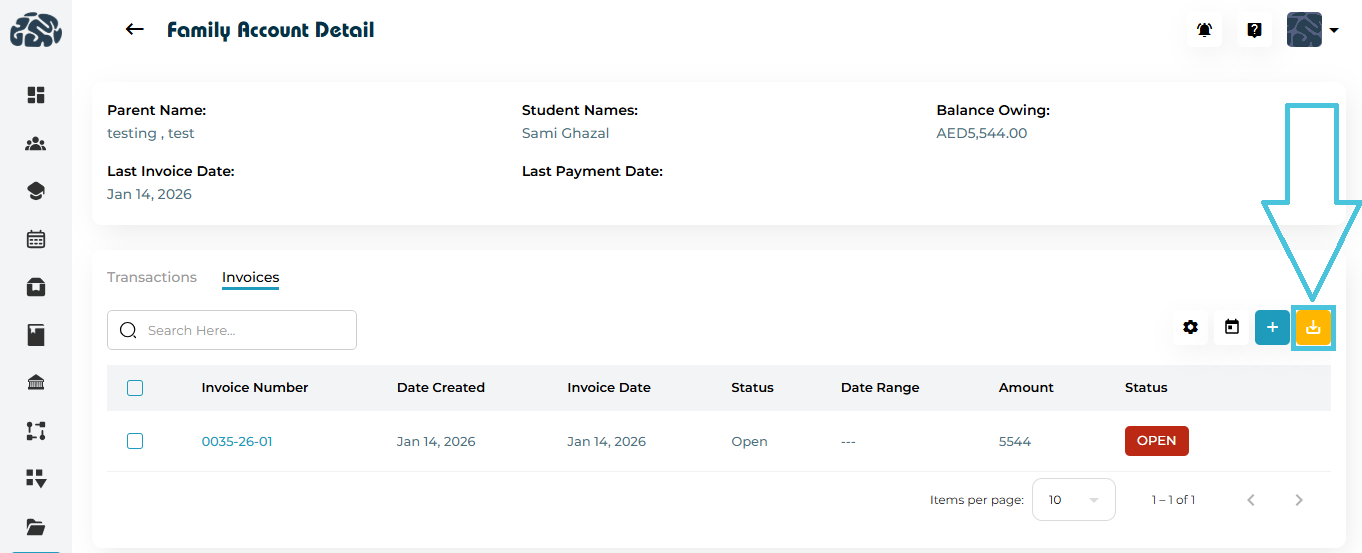This screenshot has height=553, width=1362.
Task: Open the help question mark icon
Action: click(x=1254, y=30)
